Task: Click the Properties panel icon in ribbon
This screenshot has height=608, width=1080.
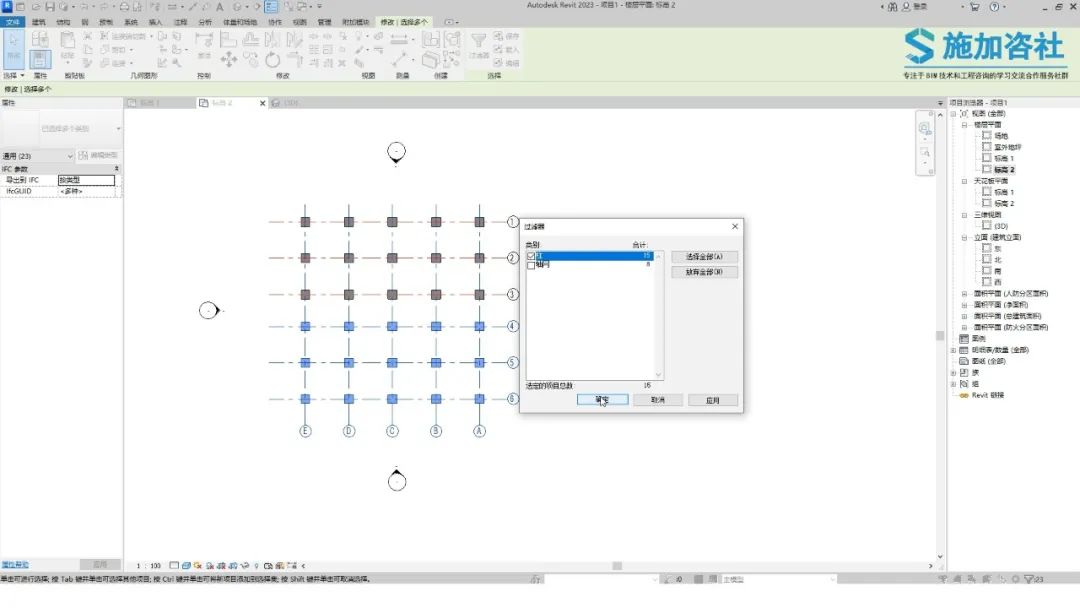Action: point(40,60)
